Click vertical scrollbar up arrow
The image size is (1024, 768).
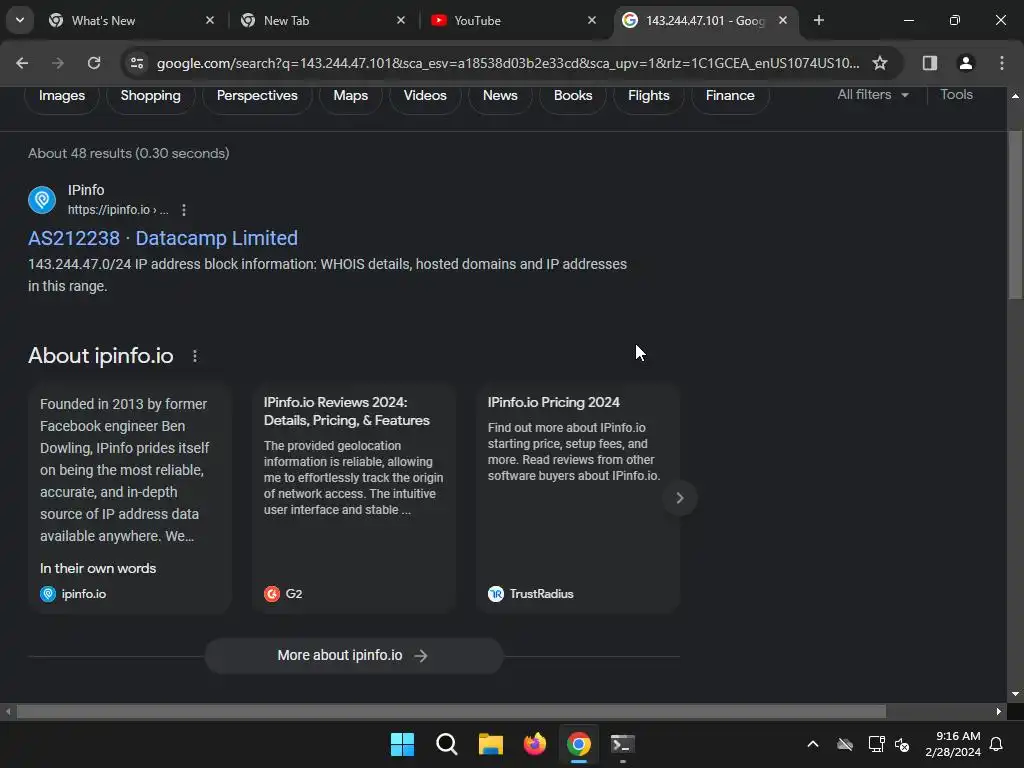pyautogui.click(x=1015, y=96)
